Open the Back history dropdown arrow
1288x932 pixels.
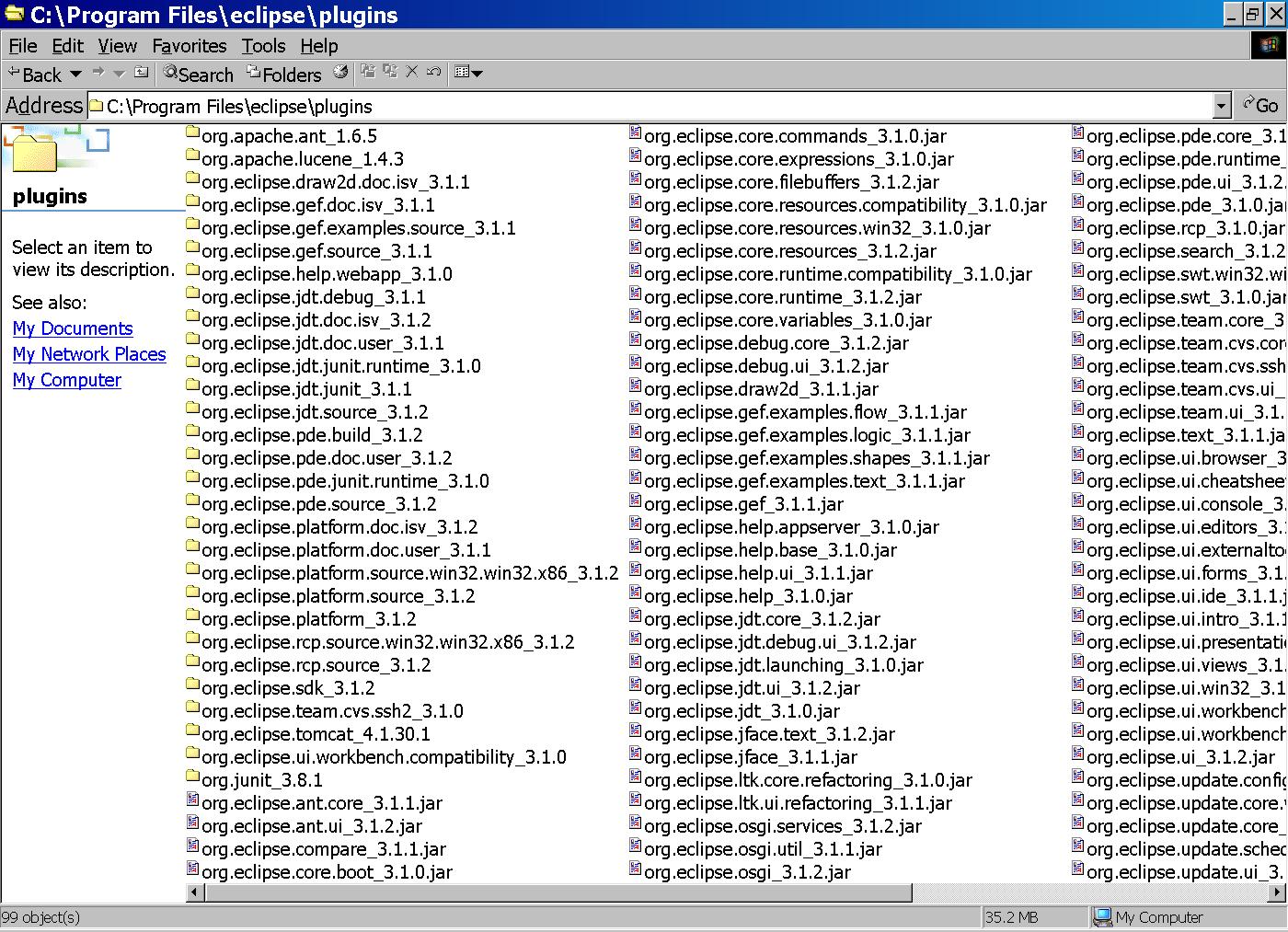(75, 74)
